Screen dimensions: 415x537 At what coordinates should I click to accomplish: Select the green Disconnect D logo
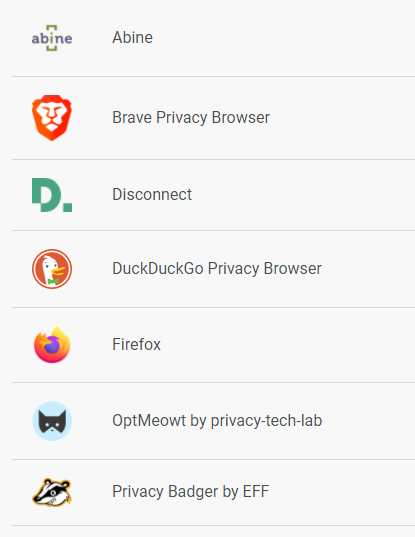52,195
